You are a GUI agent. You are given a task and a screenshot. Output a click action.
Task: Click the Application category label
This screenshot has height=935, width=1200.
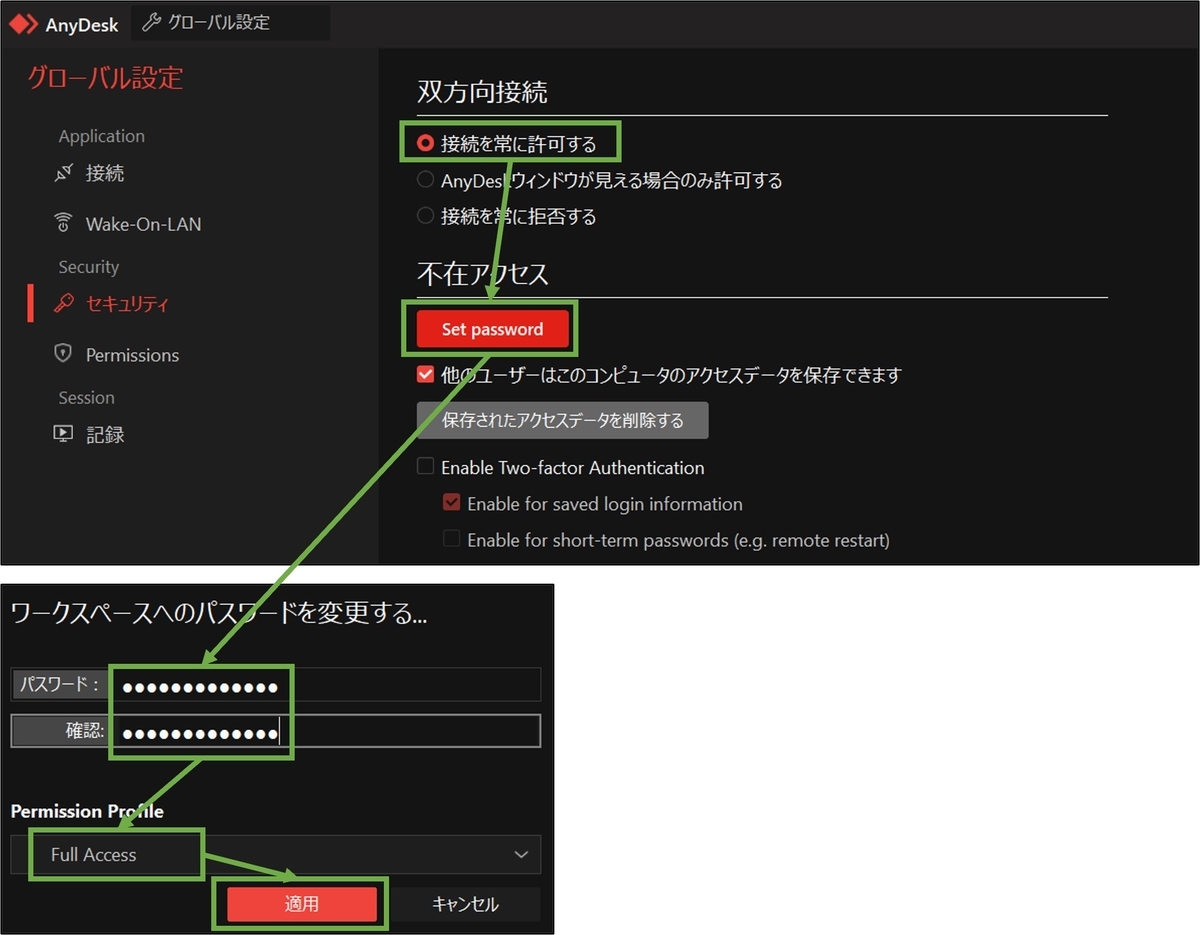pyautogui.click(x=101, y=136)
